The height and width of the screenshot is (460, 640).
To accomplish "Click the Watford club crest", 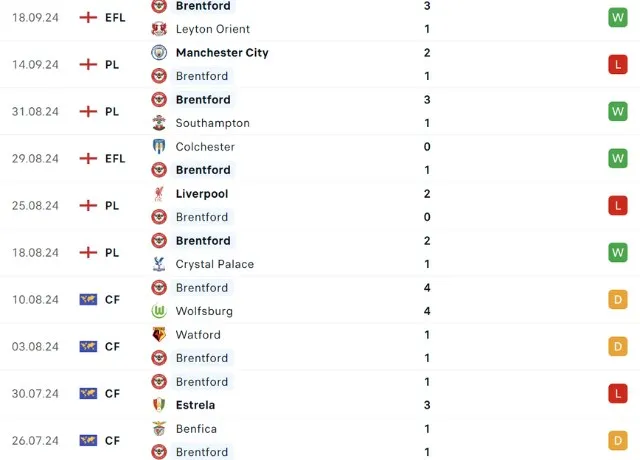I will pos(159,335).
